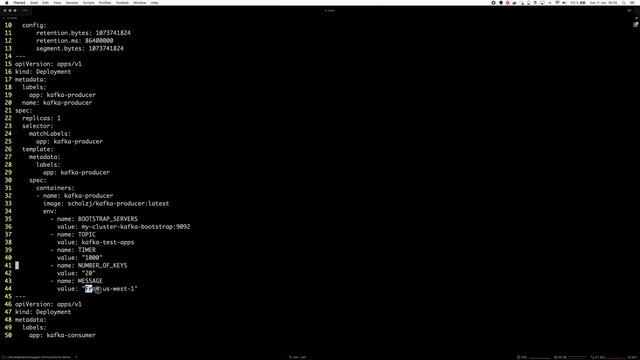
Task: Click name: TIMER on line 39
Action: 76,250
